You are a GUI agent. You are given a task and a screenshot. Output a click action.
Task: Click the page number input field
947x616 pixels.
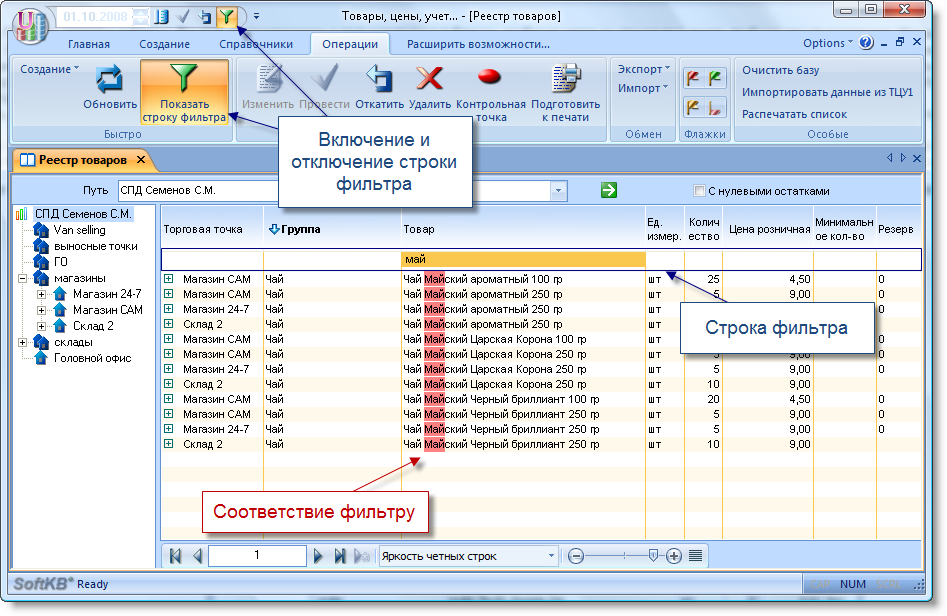pyautogui.click(x=257, y=556)
